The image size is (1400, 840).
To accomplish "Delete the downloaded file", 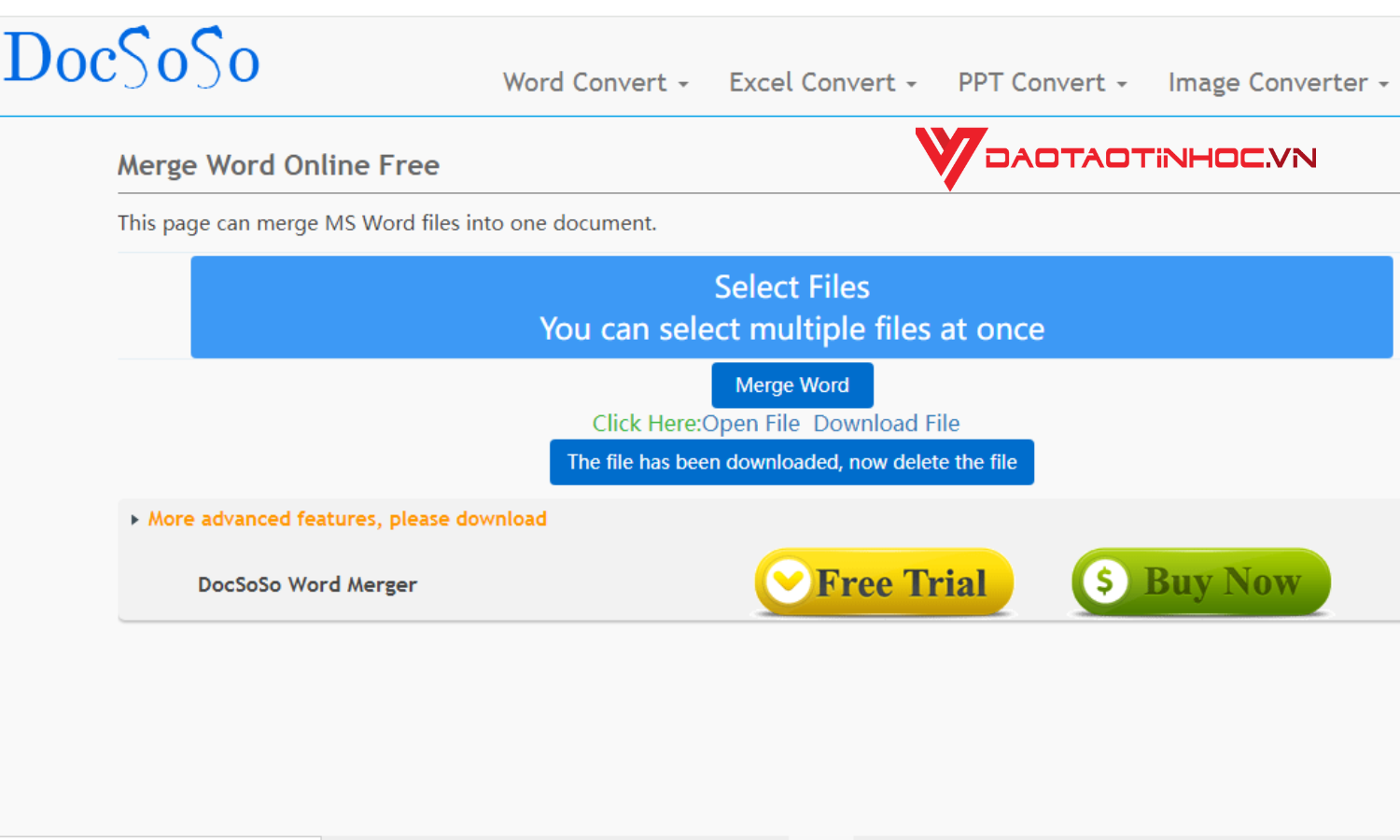I will [791, 461].
